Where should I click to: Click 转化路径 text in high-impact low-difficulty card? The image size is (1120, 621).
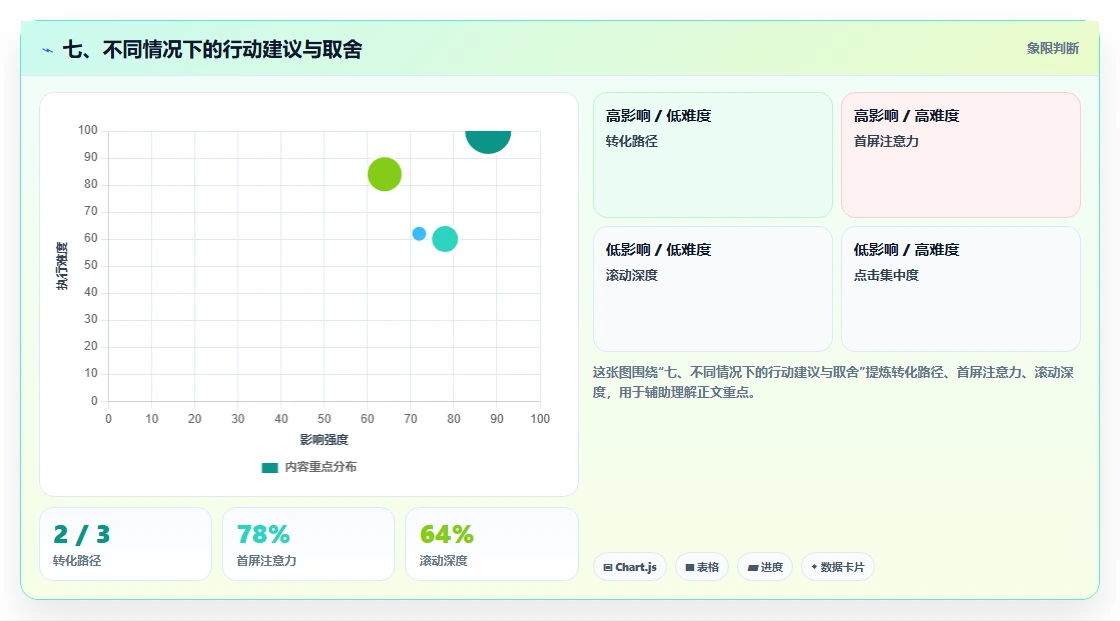pyautogui.click(x=631, y=141)
